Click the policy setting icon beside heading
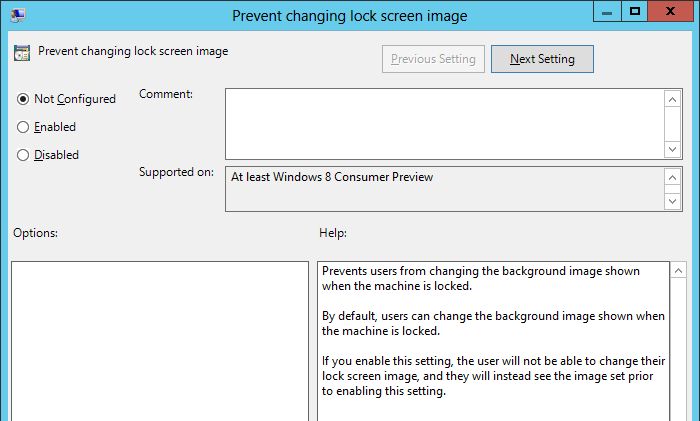Viewport: 700px width, 421px height. click(x=22, y=53)
